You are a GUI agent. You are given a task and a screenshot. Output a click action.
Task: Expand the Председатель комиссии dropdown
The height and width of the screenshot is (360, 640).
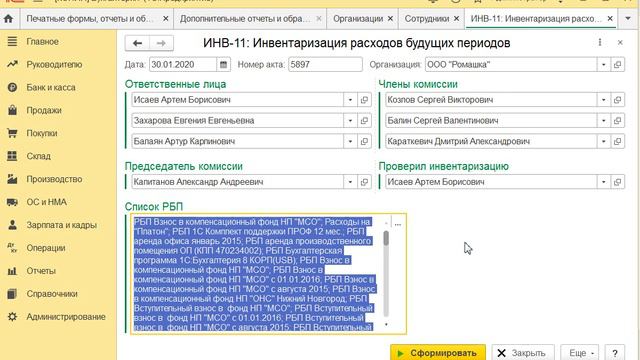350,182
